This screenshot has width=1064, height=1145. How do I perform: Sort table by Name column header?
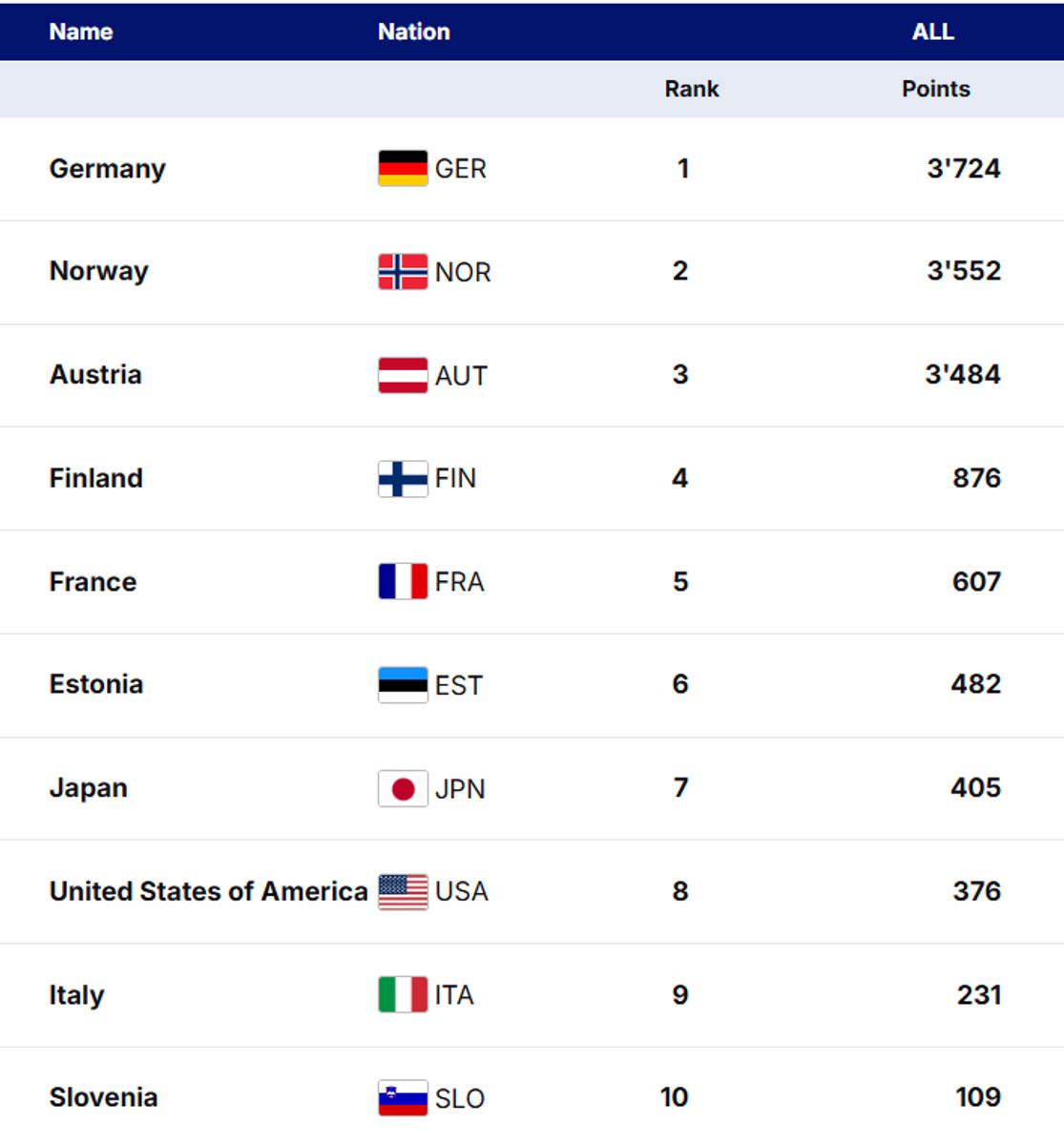[x=81, y=31]
